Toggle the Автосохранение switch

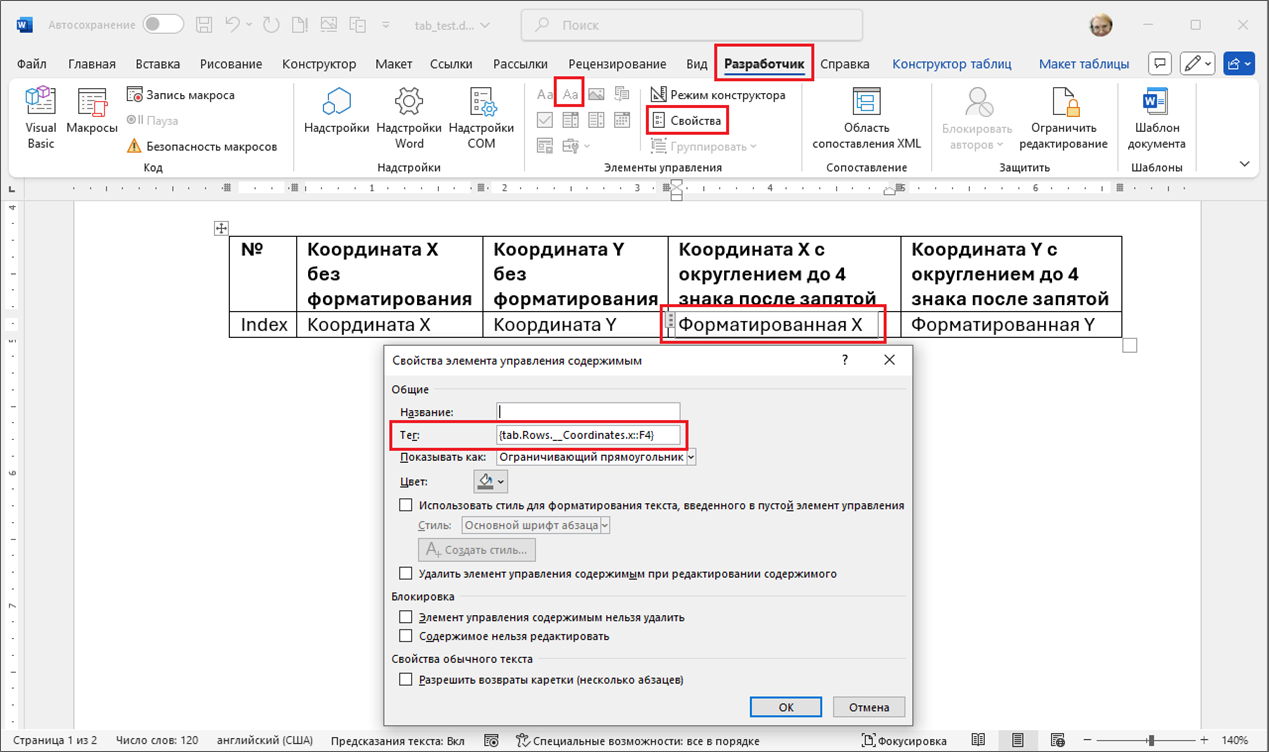click(163, 24)
